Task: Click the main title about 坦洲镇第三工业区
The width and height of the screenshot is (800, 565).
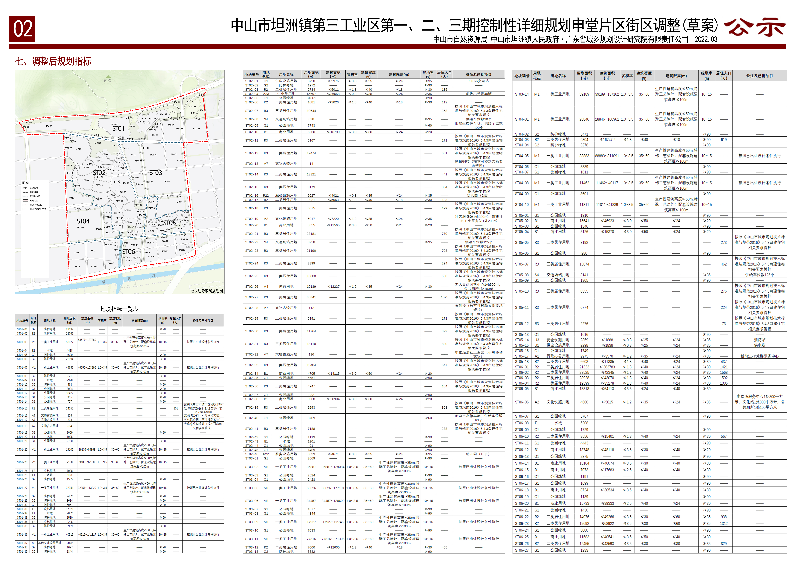Action: (474, 26)
